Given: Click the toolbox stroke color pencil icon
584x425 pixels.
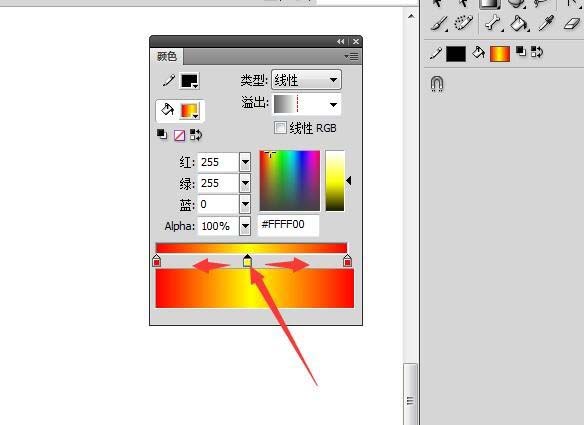Looking at the screenshot, I should [435, 53].
